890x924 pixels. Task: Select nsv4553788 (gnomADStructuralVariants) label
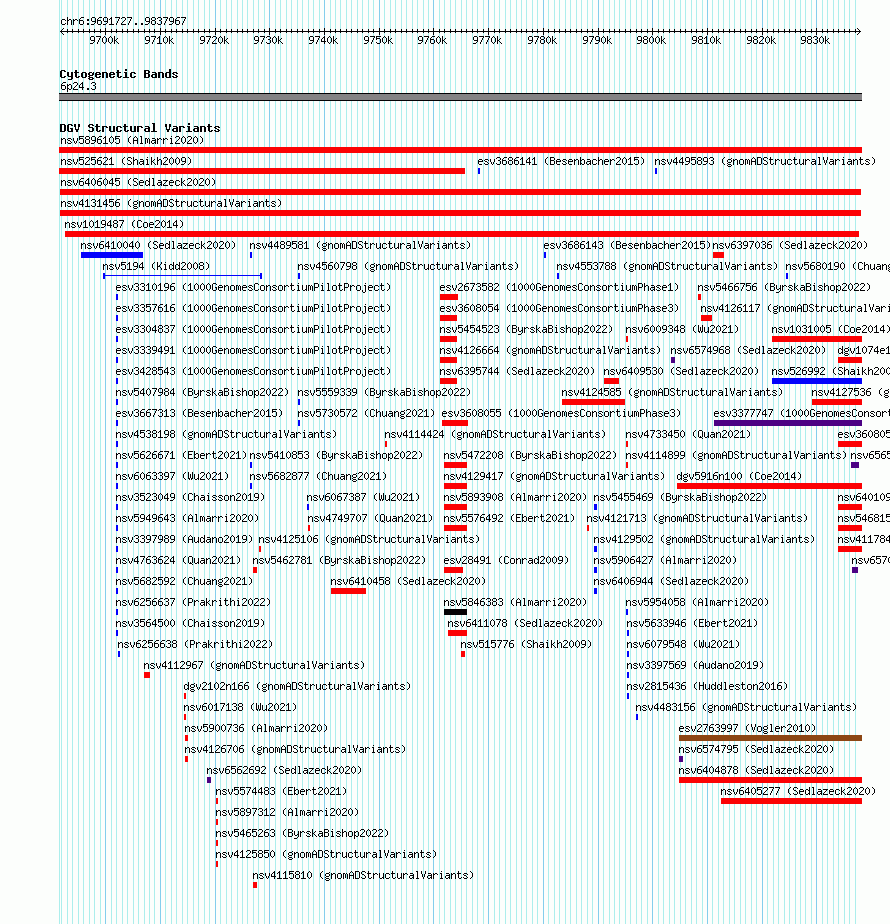tap(667, 266)
